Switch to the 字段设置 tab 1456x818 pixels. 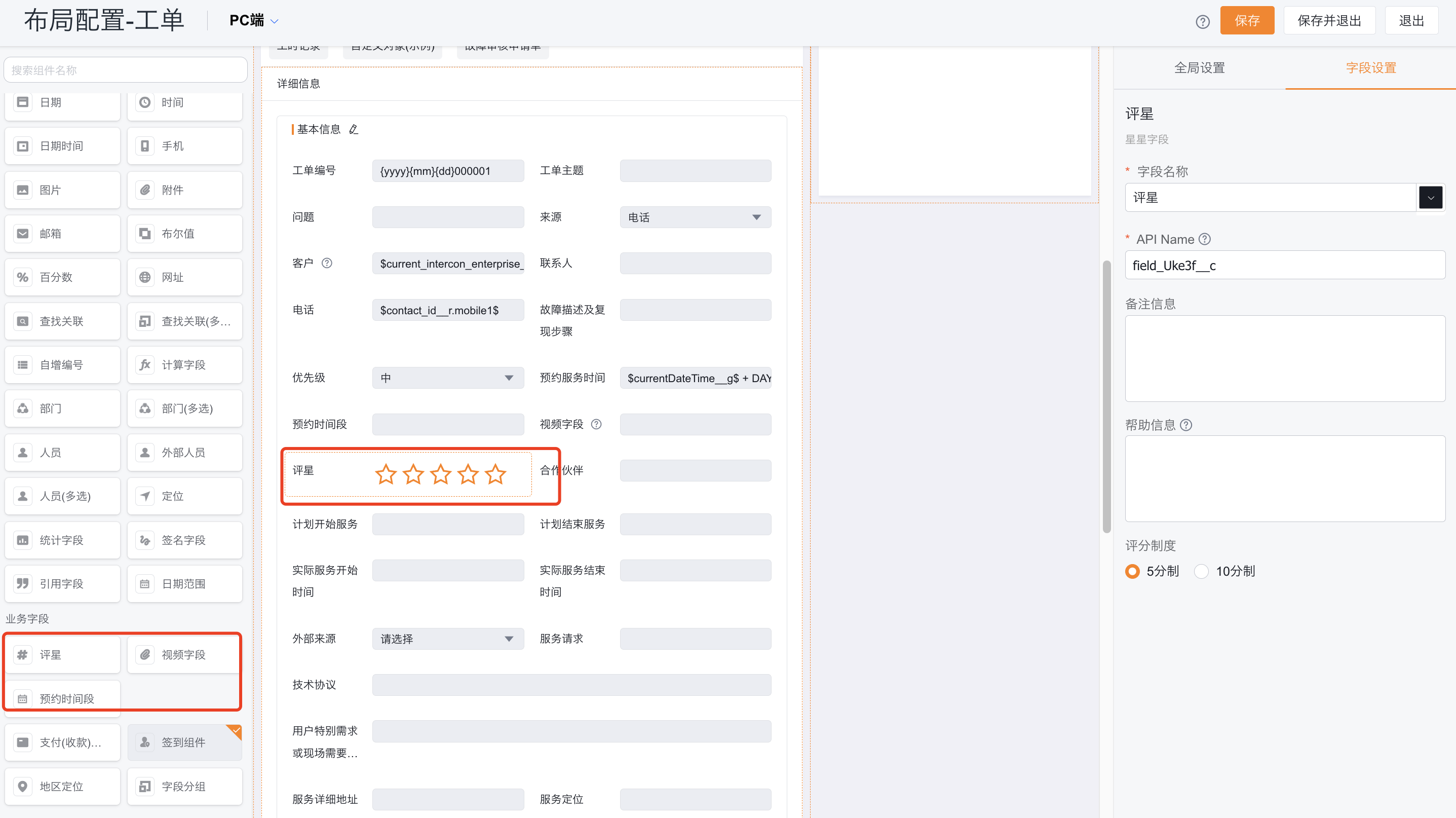1371,68
